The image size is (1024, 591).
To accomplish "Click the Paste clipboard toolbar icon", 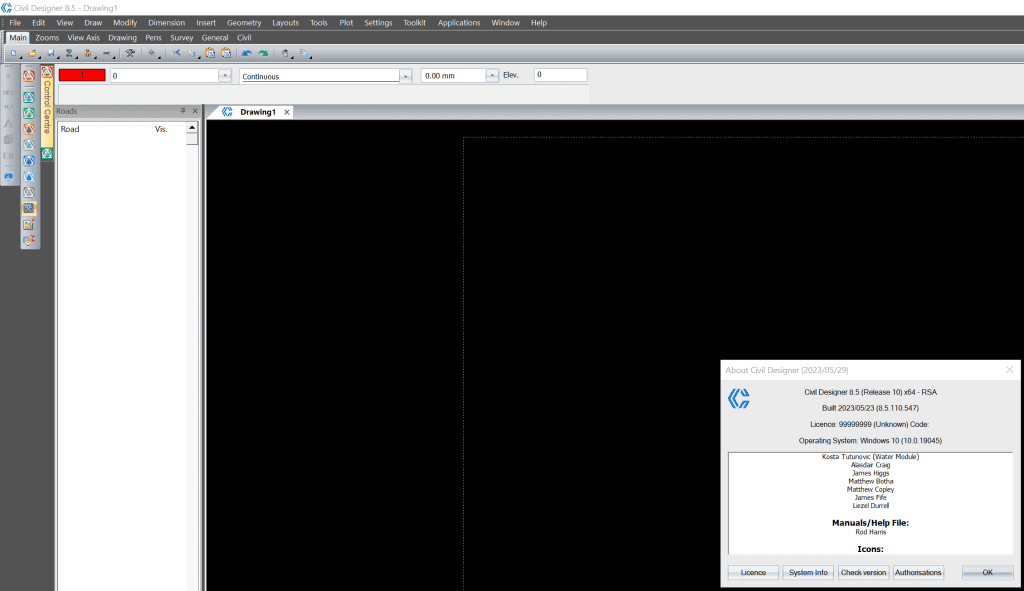I will pos(211,54).
